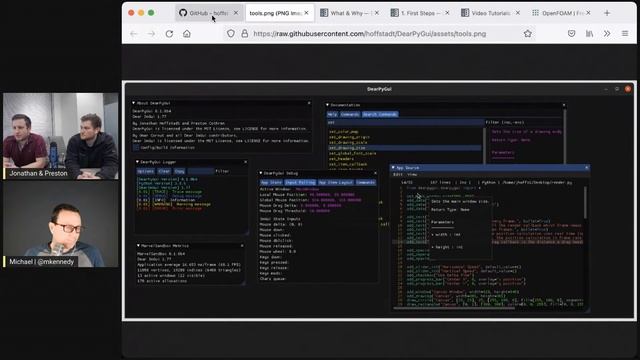
Task: Close the App Source panel
Action: 587,168
